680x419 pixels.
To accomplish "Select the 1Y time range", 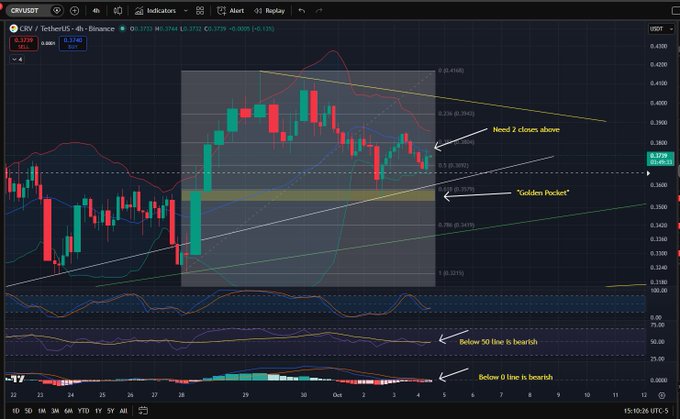I will click(98, 410).
